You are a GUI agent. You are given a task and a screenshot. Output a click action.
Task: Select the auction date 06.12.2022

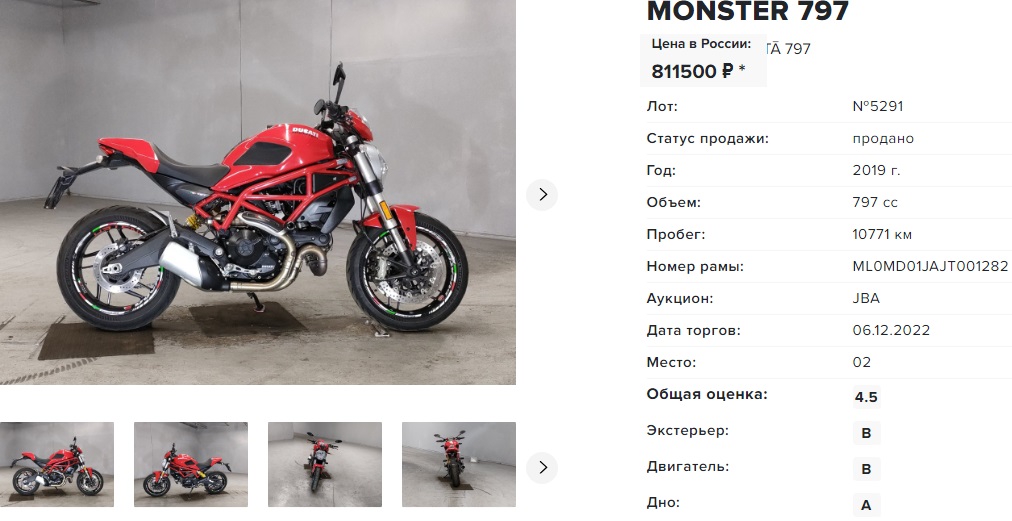891,330
